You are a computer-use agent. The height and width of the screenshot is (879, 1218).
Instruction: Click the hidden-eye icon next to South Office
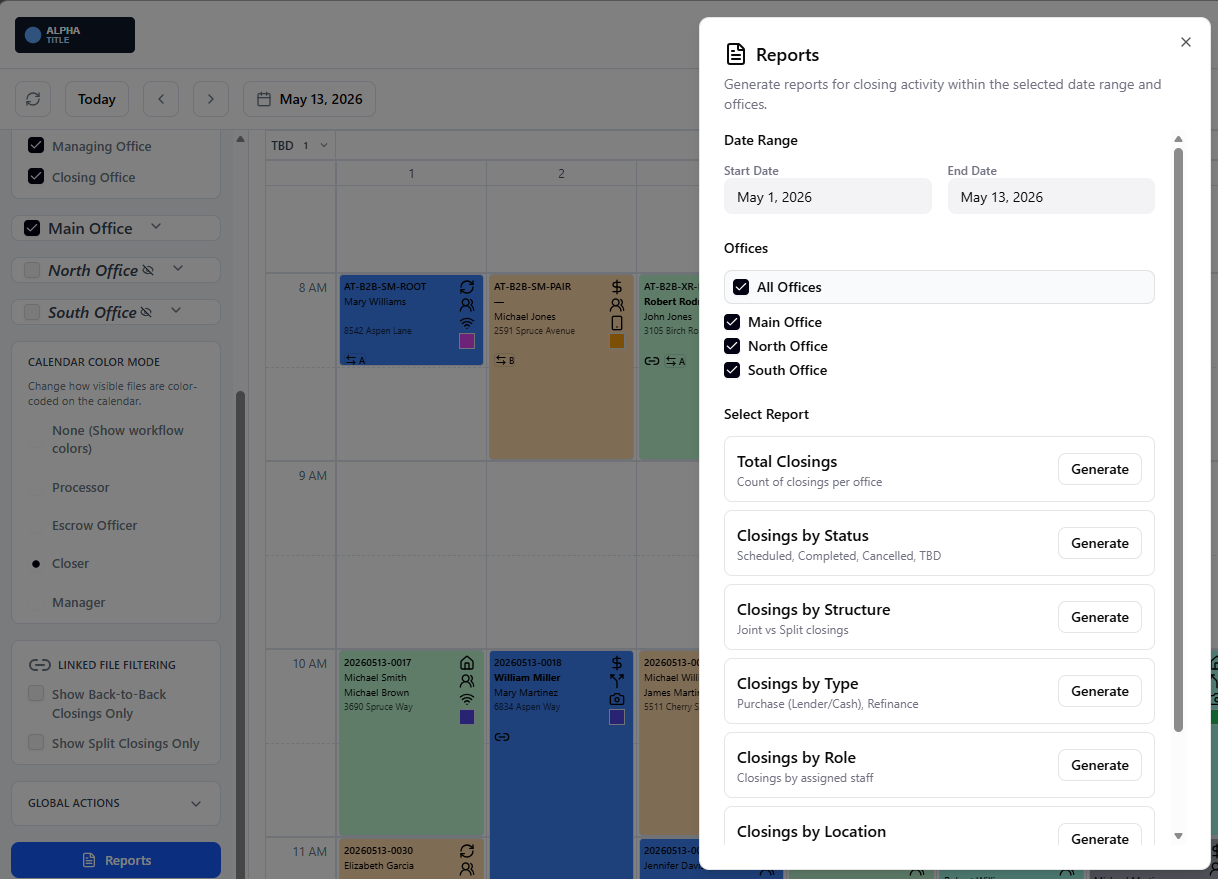click(x=146, y=312)
